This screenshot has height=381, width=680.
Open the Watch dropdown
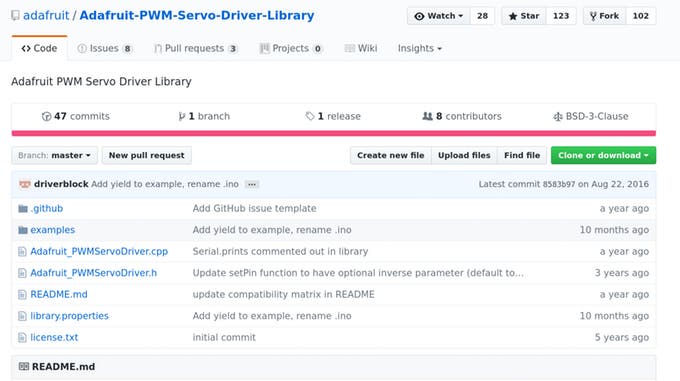point(438,16)
